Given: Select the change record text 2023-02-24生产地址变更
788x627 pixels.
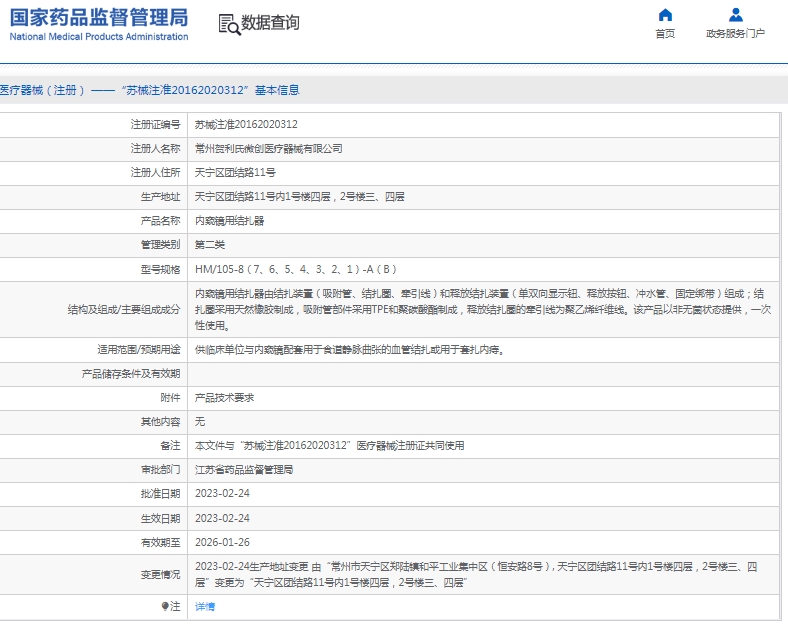Looking at the screenshot, I should pos(476,575).
